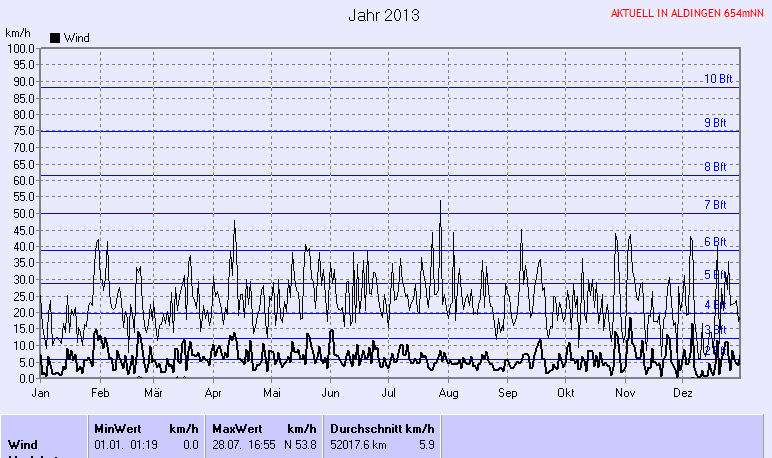This screenshot has height=458, width=772.
Task: Select the Wind legend label
Action: [x=76, y=38]
